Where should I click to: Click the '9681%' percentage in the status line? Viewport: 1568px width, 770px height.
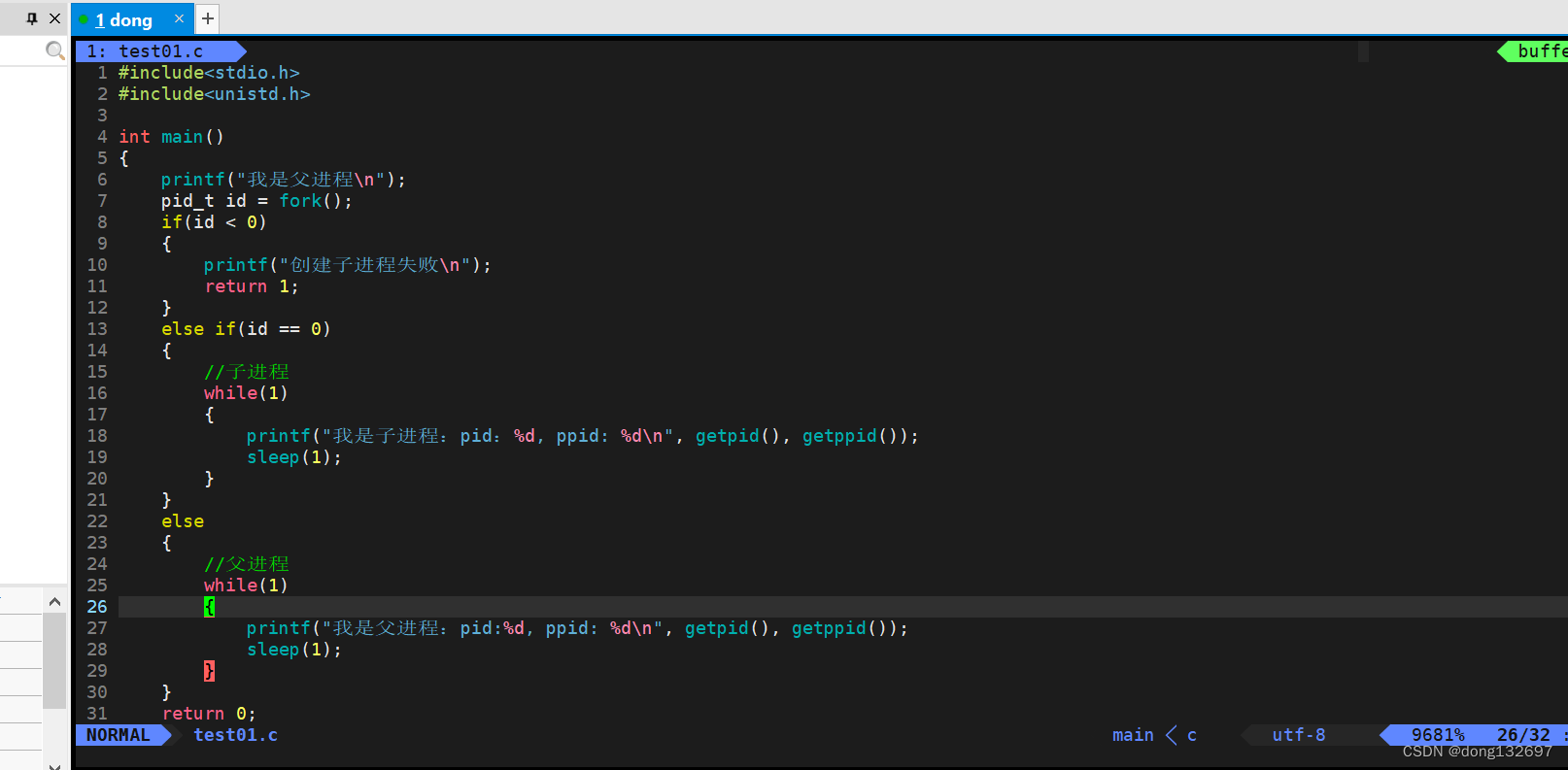click(x=1438, y=735)
